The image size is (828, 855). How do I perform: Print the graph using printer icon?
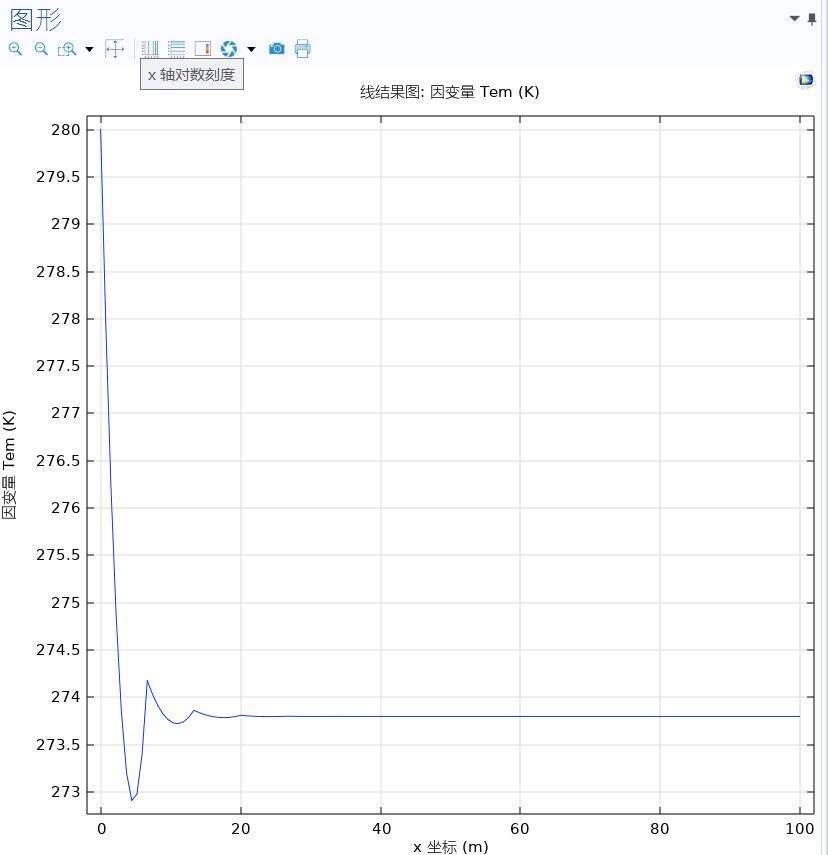click(x=303, y=49)
